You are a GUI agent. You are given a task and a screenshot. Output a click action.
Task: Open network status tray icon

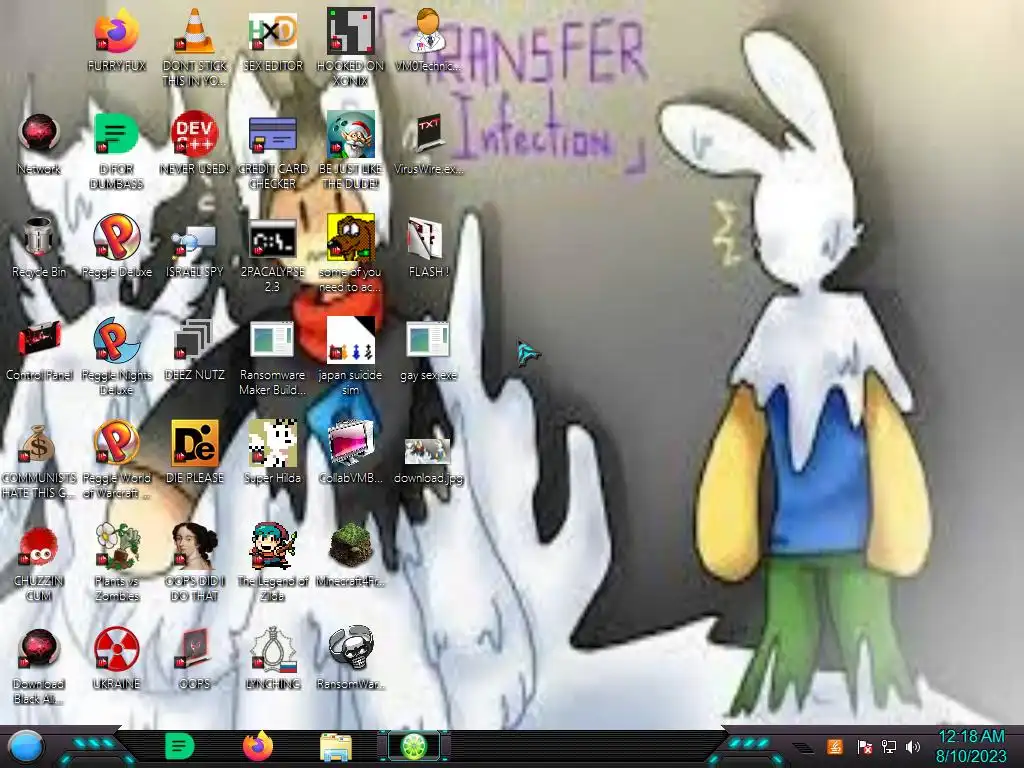(x=888, y=746)
